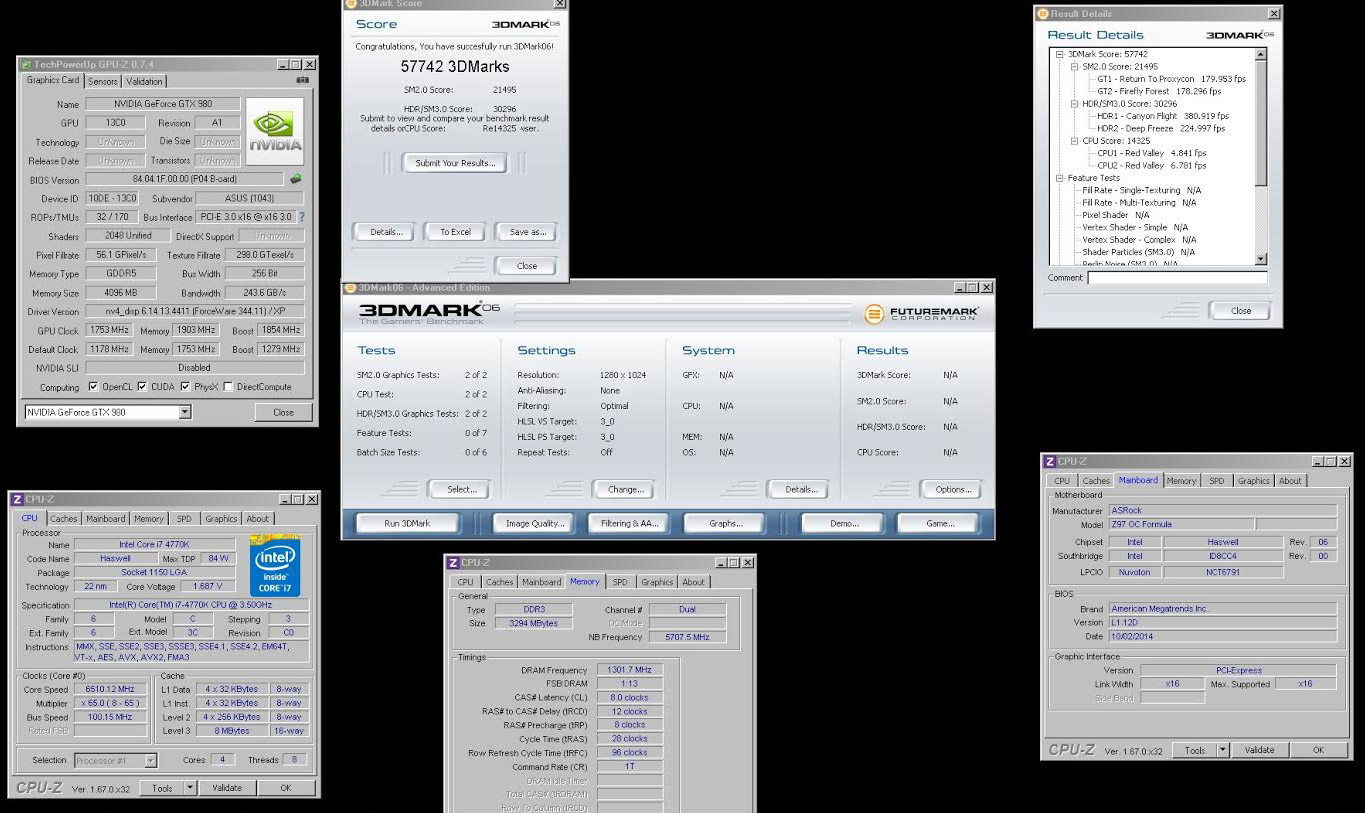Viewport: 1365px width, 813px height.
Task: Click the Result Details title bar icon
Action: pyautogui.click(x=1043, y=14)
